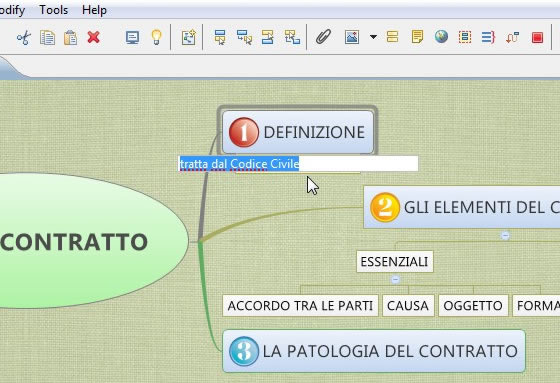Insert topic before icon
Image resolution: width=560 pixels, height=383 pixels.
point(268,37)
